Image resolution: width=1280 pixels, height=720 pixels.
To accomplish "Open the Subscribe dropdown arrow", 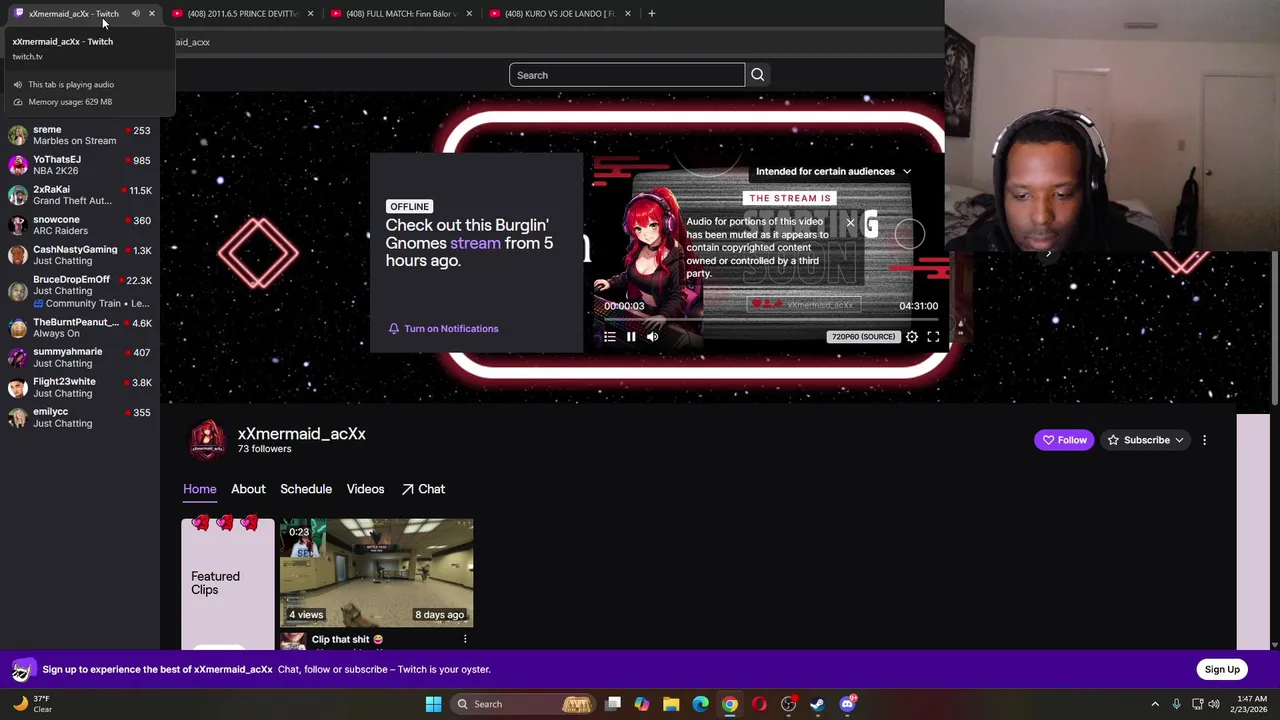I will coord(1180,440).
